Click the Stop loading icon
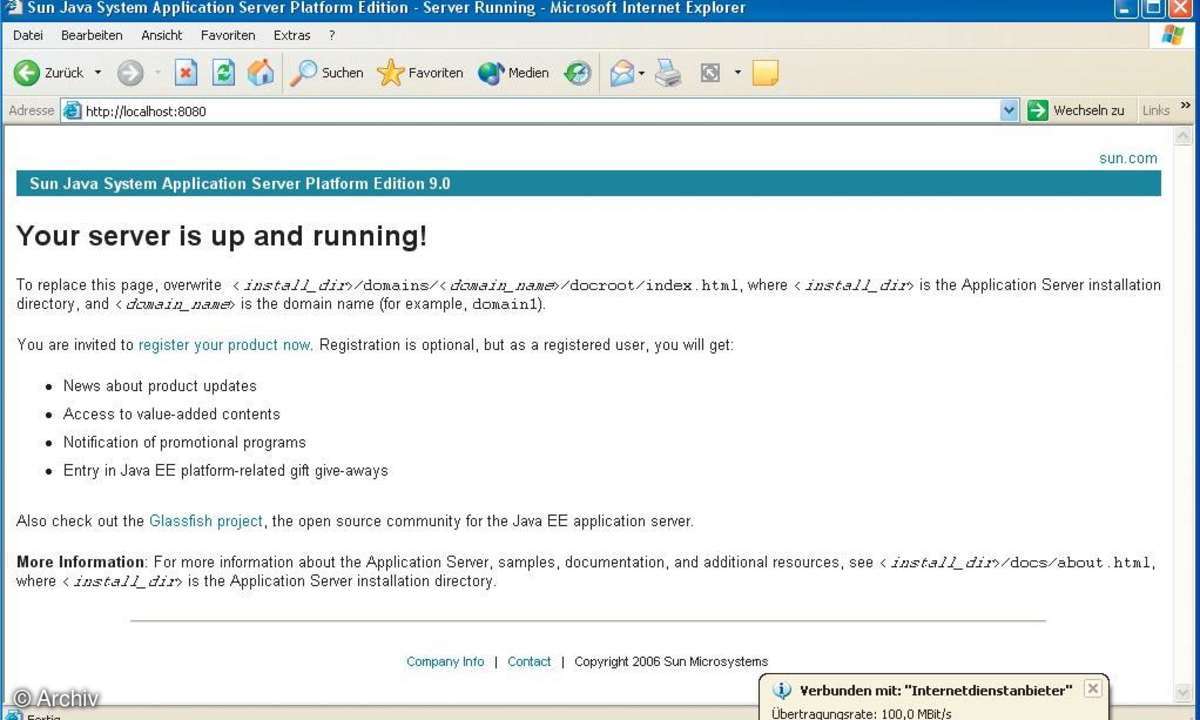 click(186, 73)
